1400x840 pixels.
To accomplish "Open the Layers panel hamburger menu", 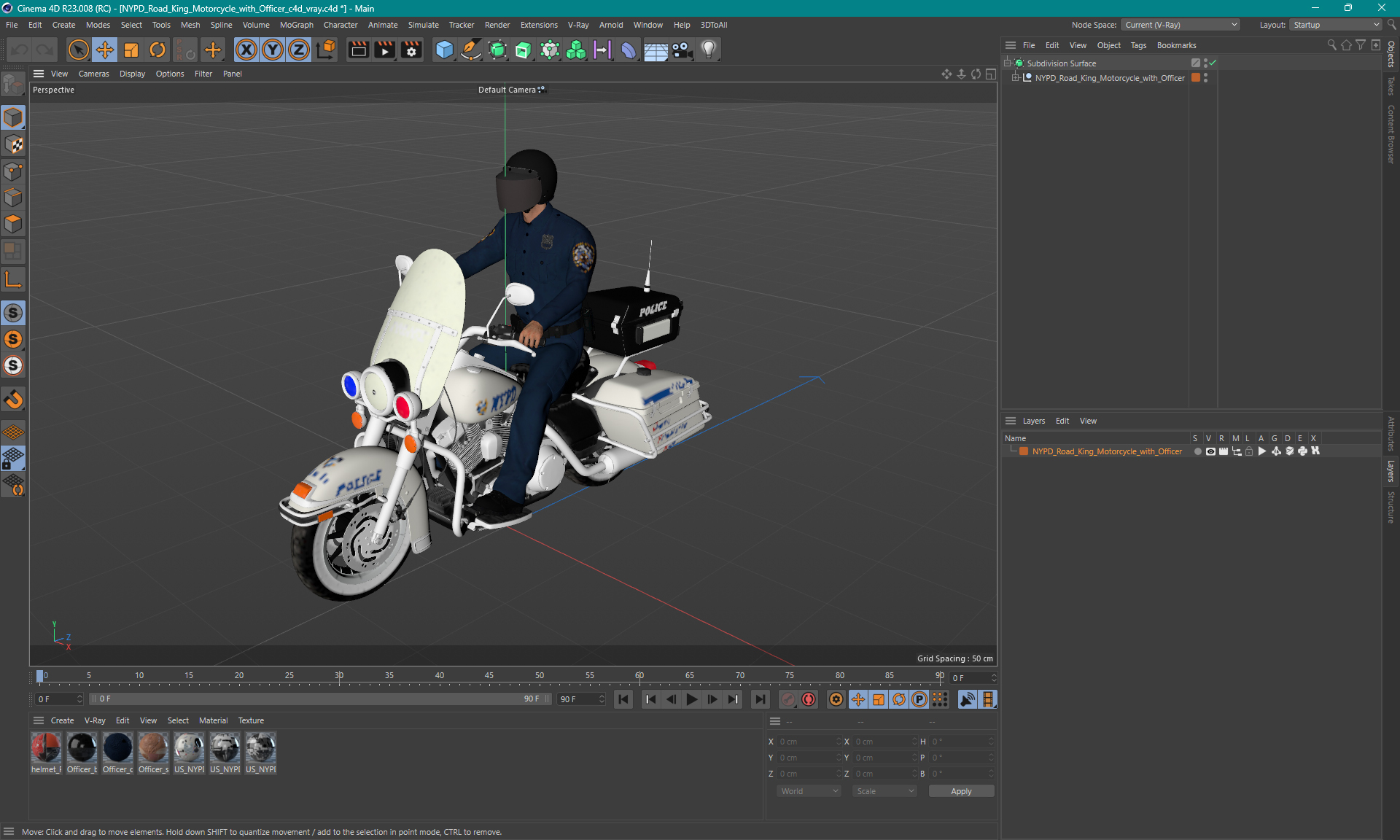I will (x=1011, y=421).
